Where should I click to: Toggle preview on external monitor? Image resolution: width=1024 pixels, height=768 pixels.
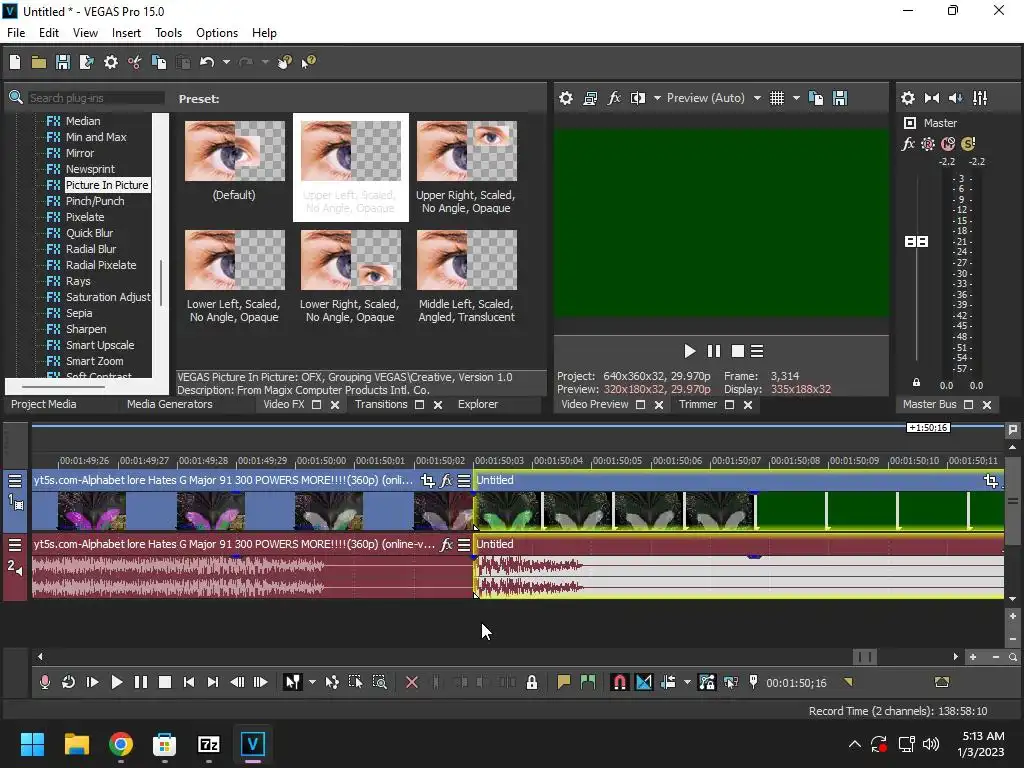[590, 98]
